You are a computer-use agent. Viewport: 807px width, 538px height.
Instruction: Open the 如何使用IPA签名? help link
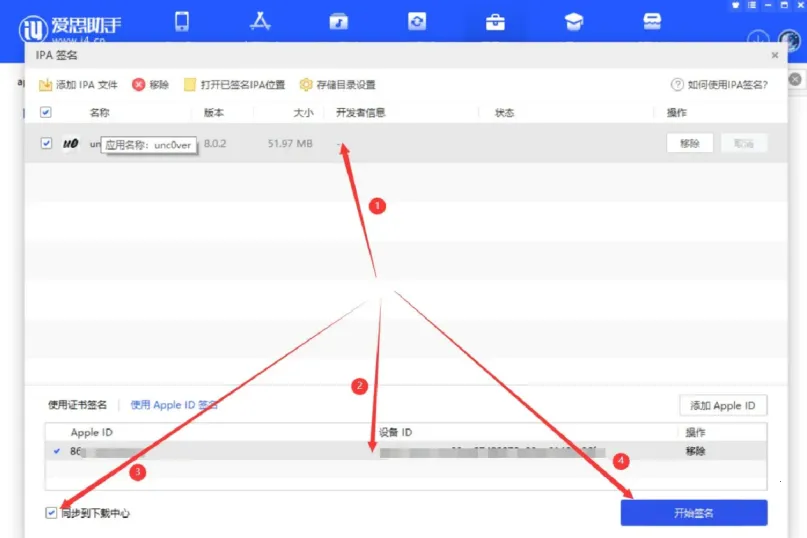[x=720, y=84]
